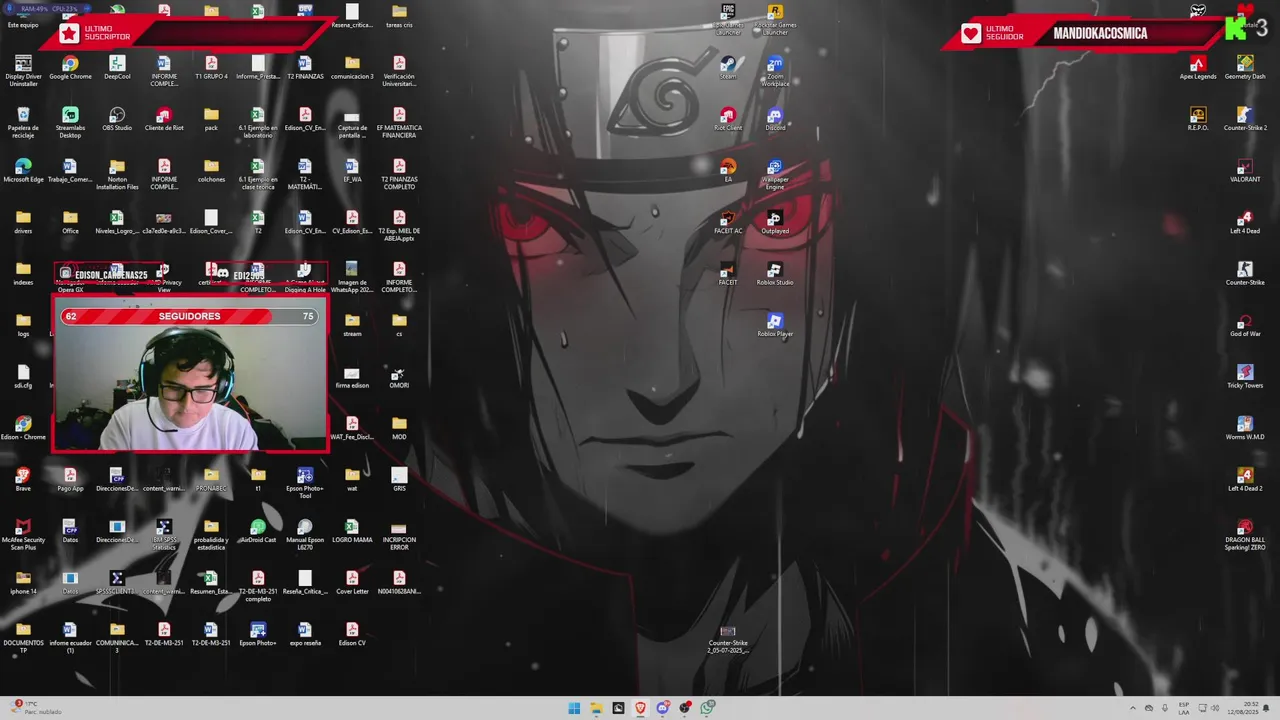Viewport: 1280px width, 720px height.
Task: Open the OMORI game shortcut
Action: pos(399,377)
